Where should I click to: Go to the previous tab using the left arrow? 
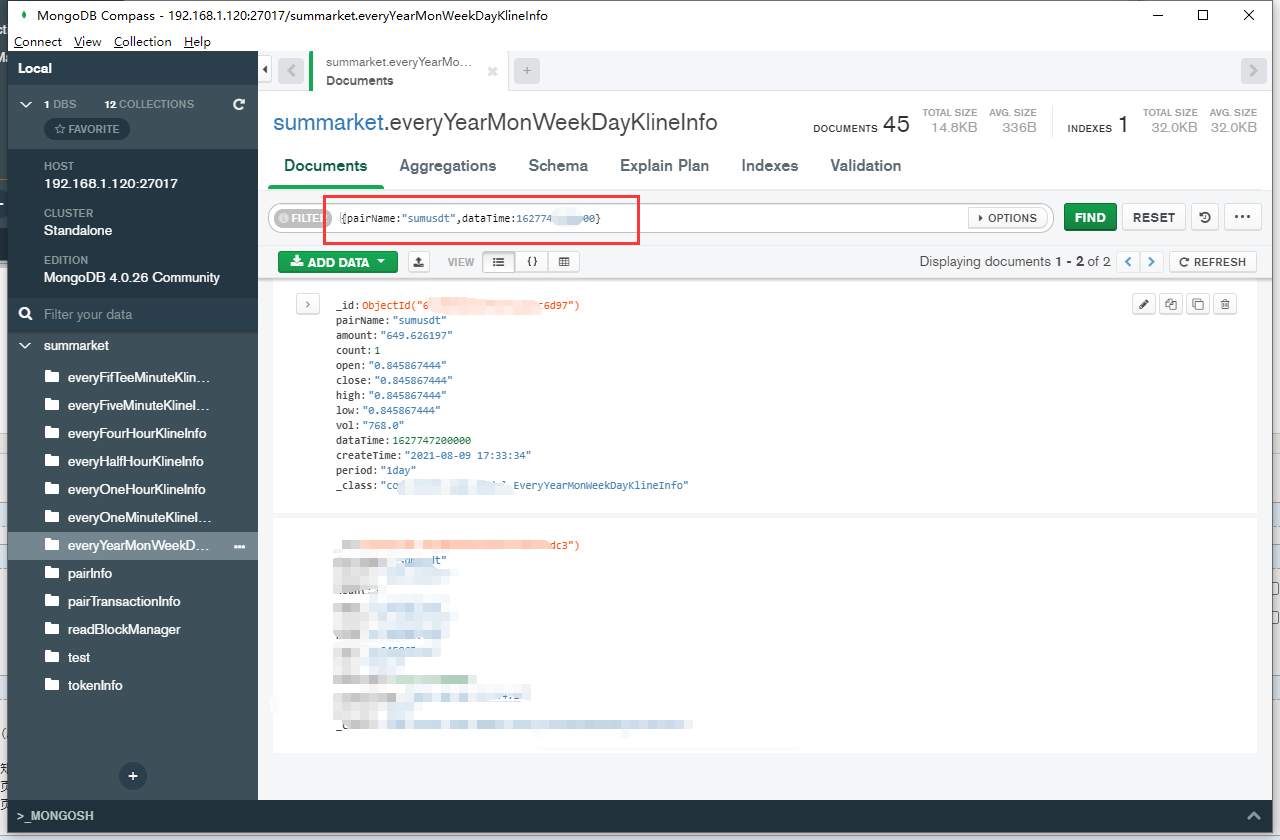[291, 70]
